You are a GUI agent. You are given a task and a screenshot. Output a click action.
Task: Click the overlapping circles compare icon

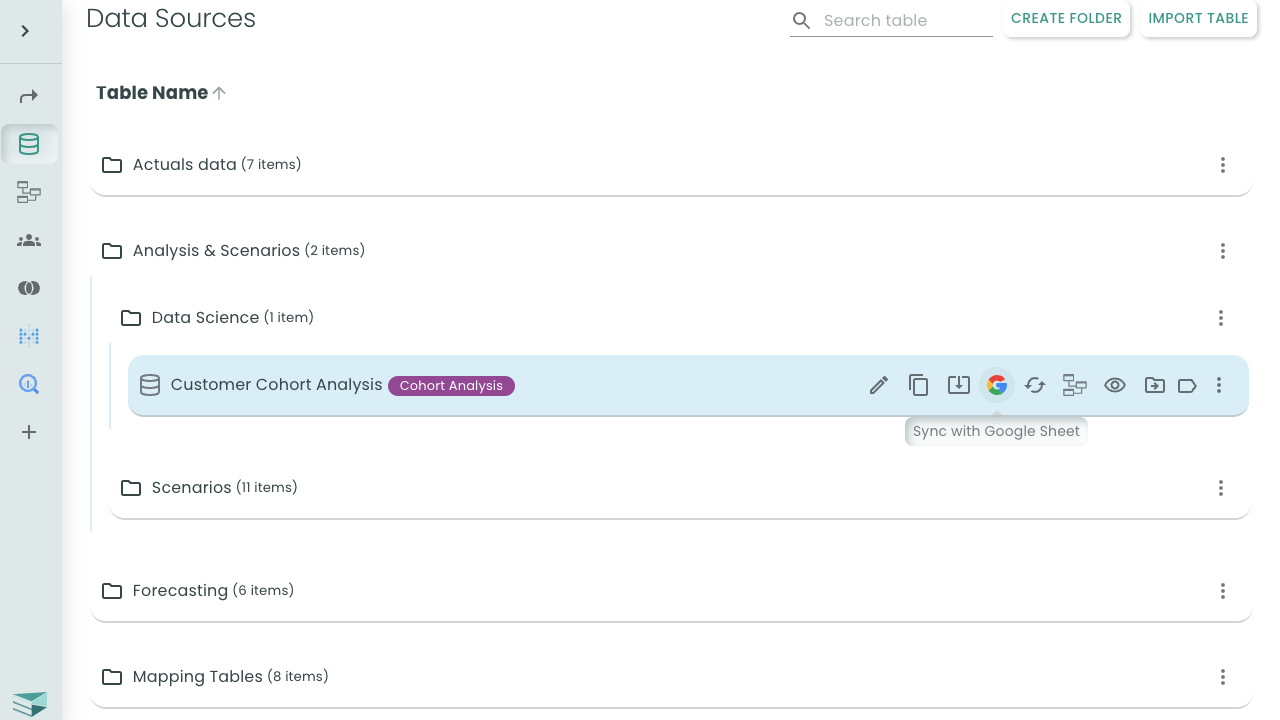click(x=29, y=288)
